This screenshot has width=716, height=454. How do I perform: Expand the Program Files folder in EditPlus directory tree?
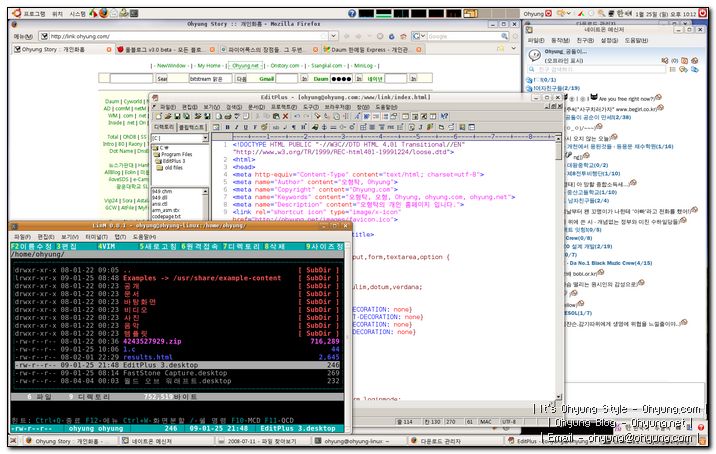click(x=173, y=154)
